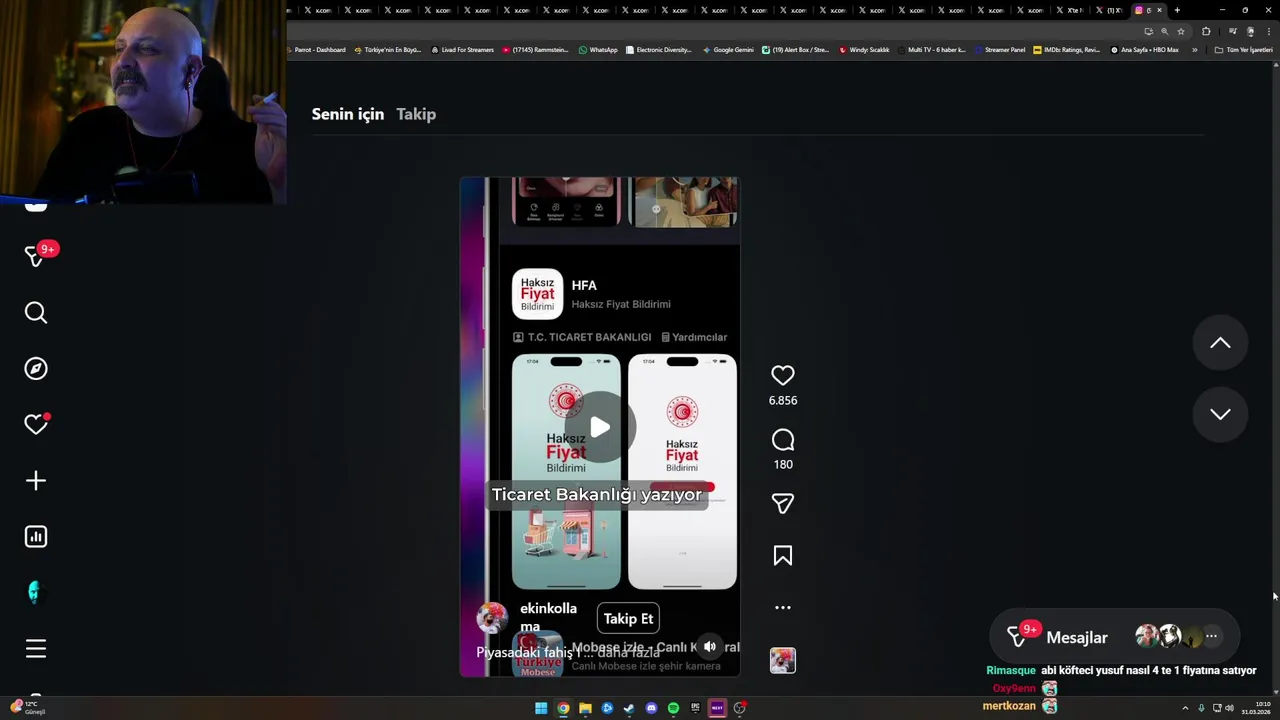Open the Electronic Diversity bookmark
The image size is (1280, 720).
659,50
